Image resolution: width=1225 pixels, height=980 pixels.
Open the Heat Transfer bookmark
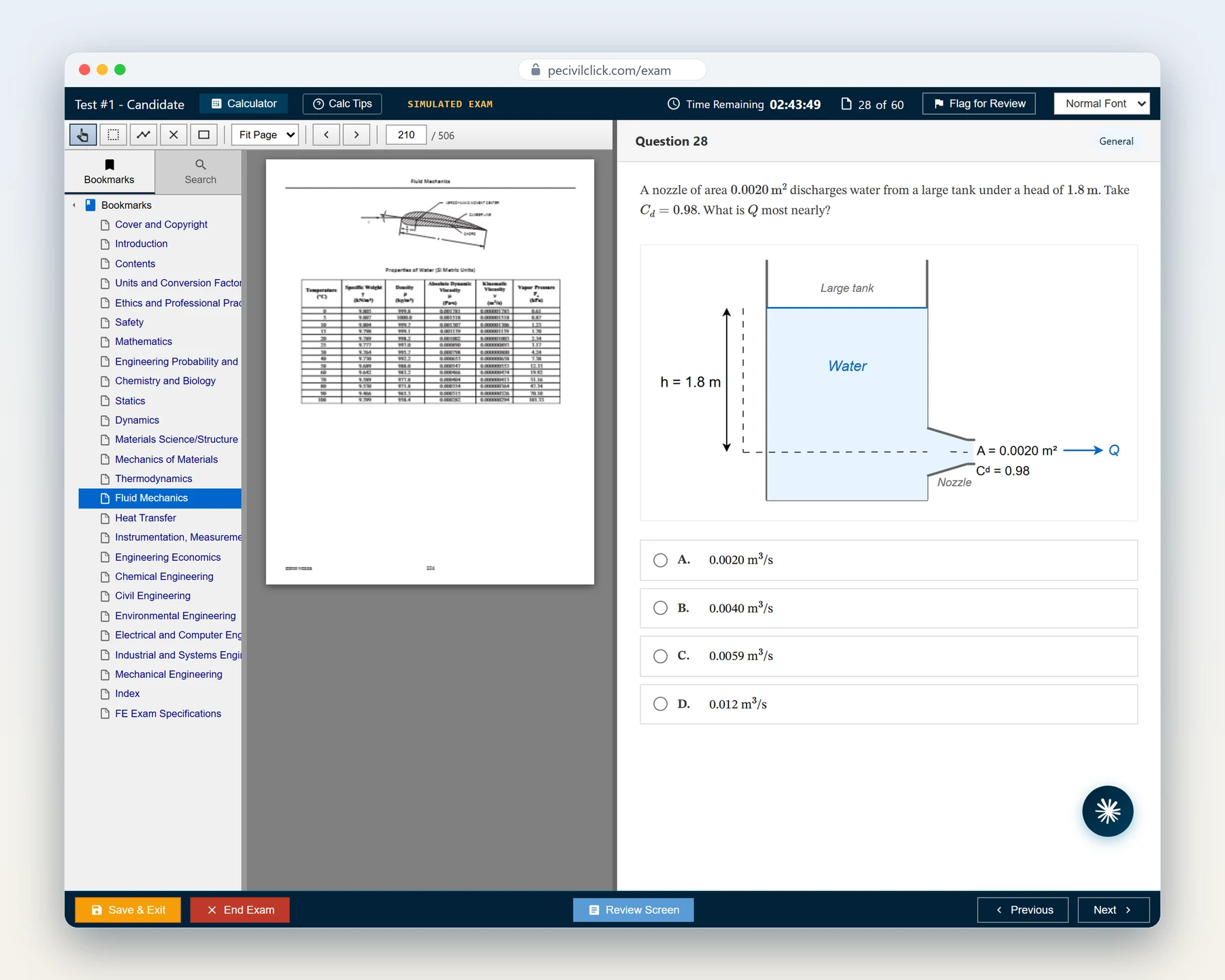point(145,518)
